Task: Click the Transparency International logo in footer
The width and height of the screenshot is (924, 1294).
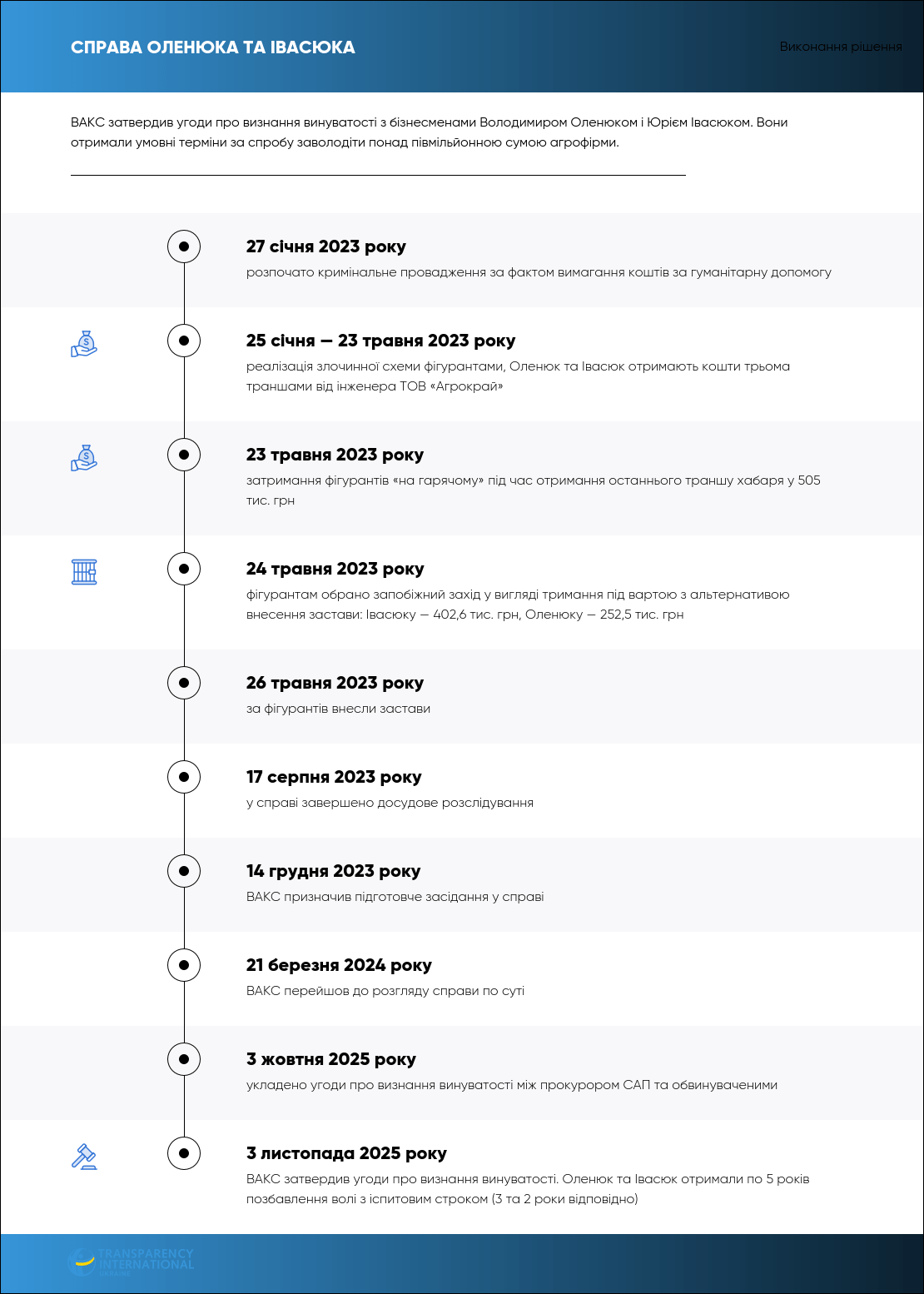Action: click(131, 1262)
